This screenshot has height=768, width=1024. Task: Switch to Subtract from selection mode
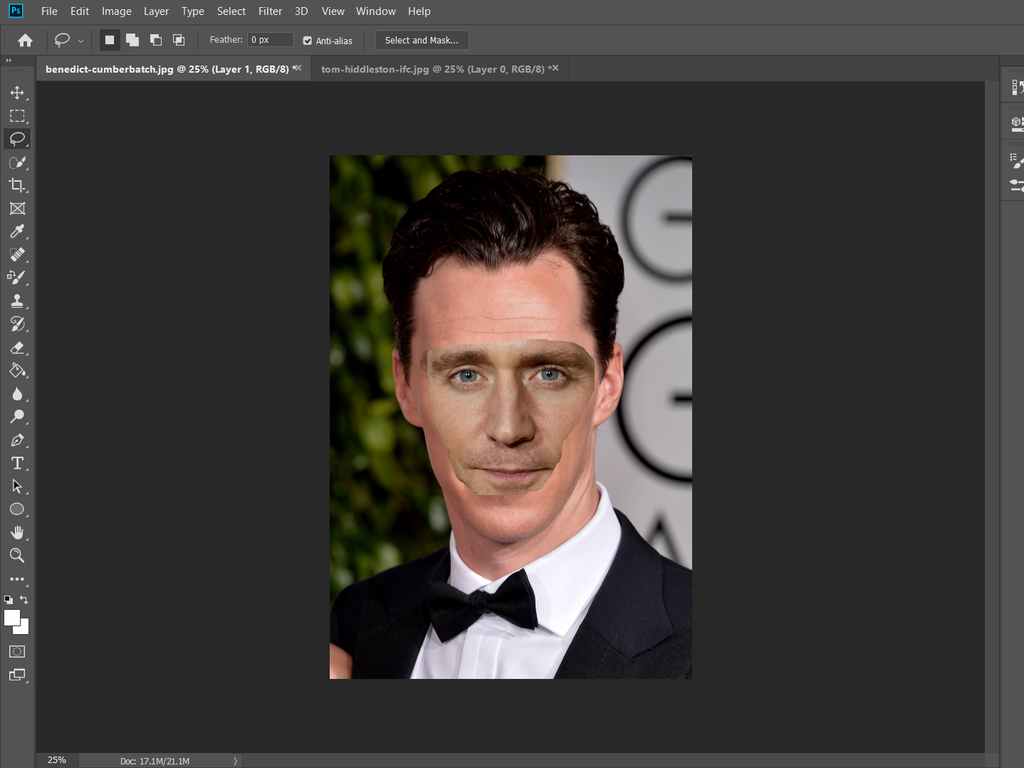[155, 40]
